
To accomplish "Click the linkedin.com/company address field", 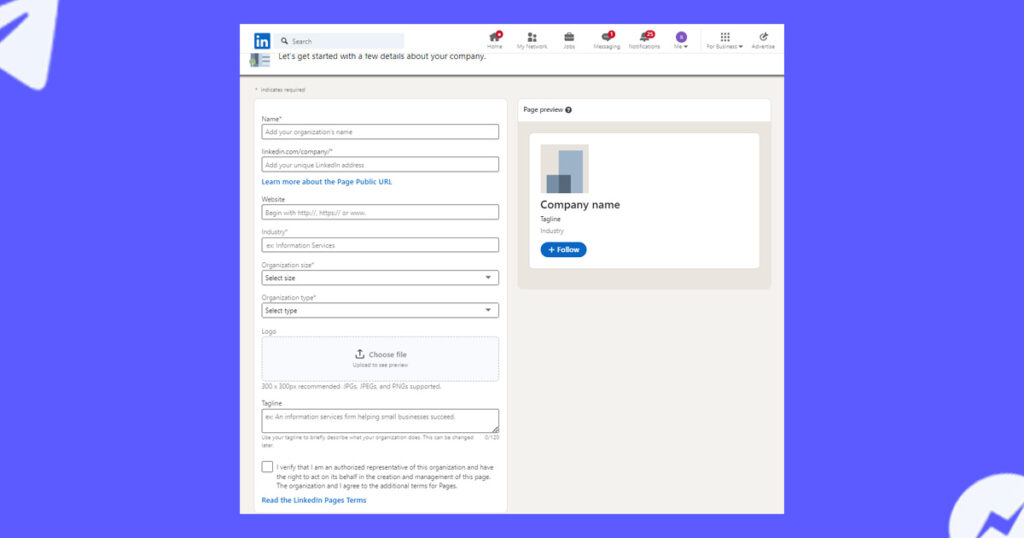I will click(380, 165).
